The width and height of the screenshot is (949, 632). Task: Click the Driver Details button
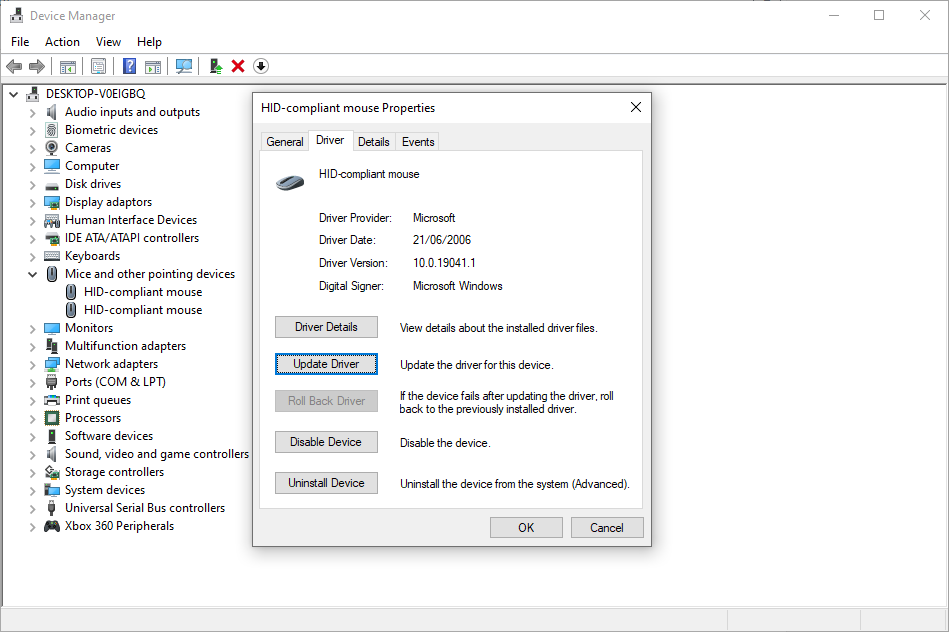point(325,326)
